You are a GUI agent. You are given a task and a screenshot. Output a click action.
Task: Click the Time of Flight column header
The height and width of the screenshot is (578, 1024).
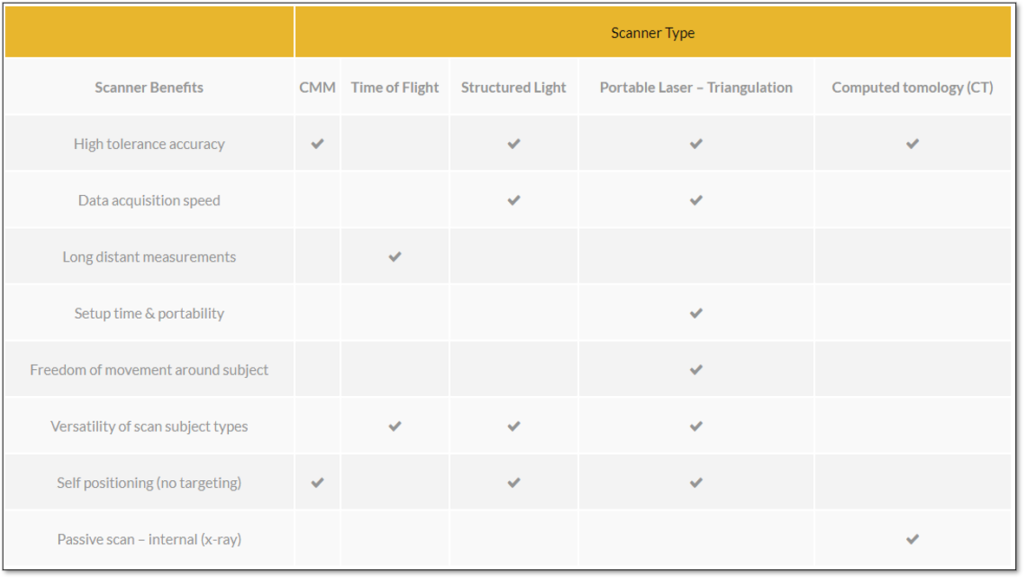[x=394, y=87]
